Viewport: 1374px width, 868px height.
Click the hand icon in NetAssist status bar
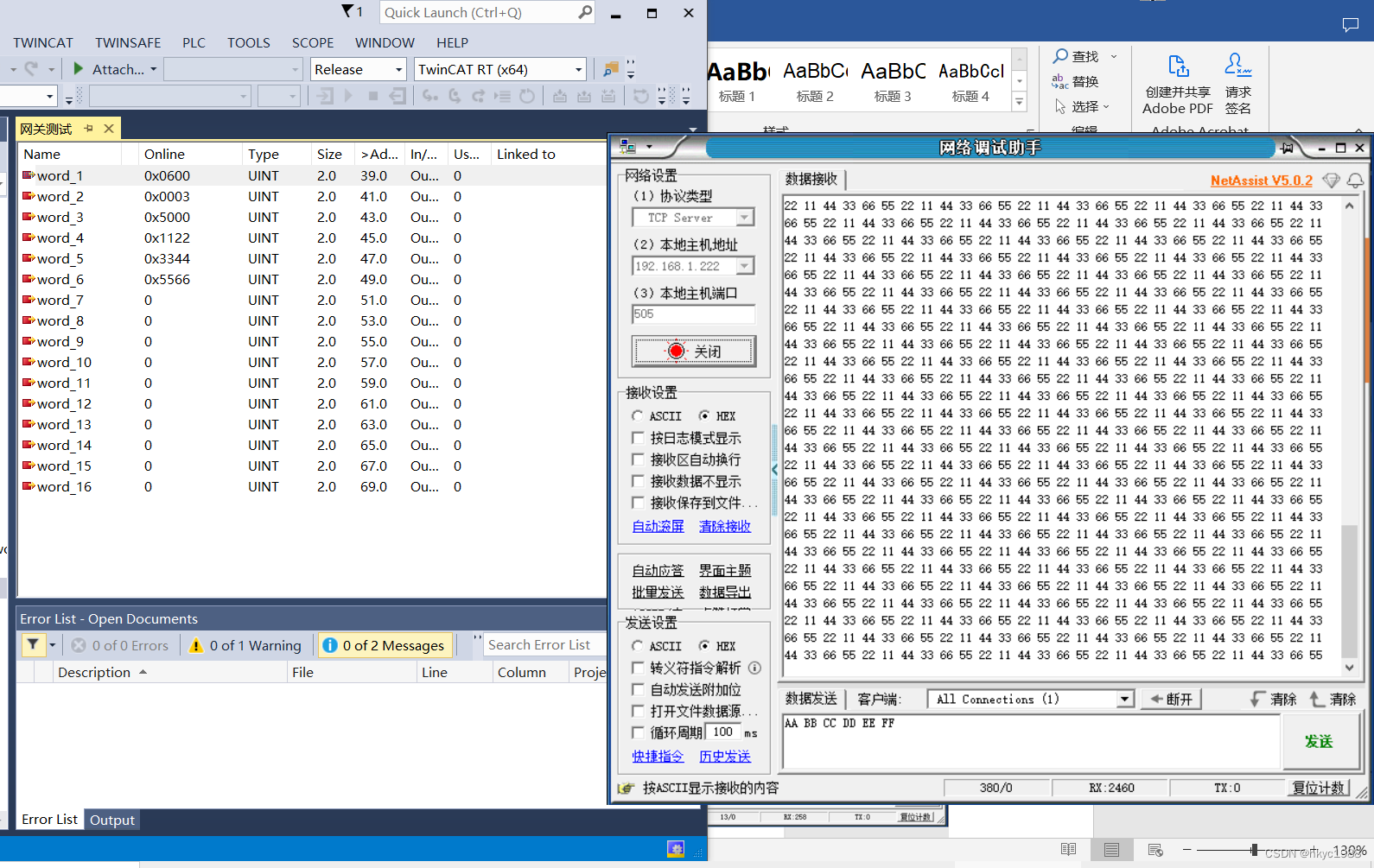tap(626, 788)
